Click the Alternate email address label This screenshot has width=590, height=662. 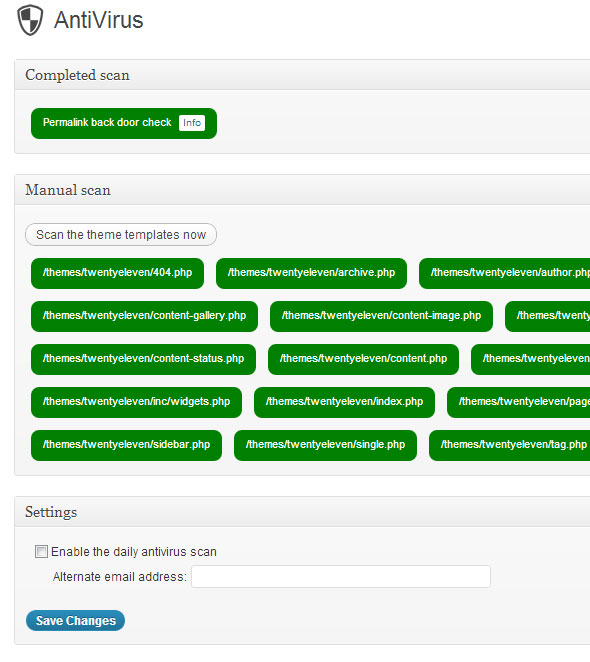click(120, 577)
